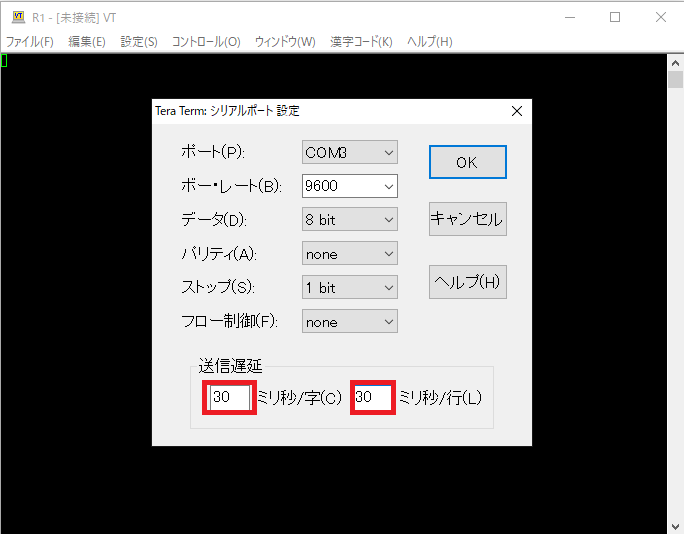This screenshot has width=684, height=534.
Task: Open the 設定(S) menu
Action: click(139, 42)
